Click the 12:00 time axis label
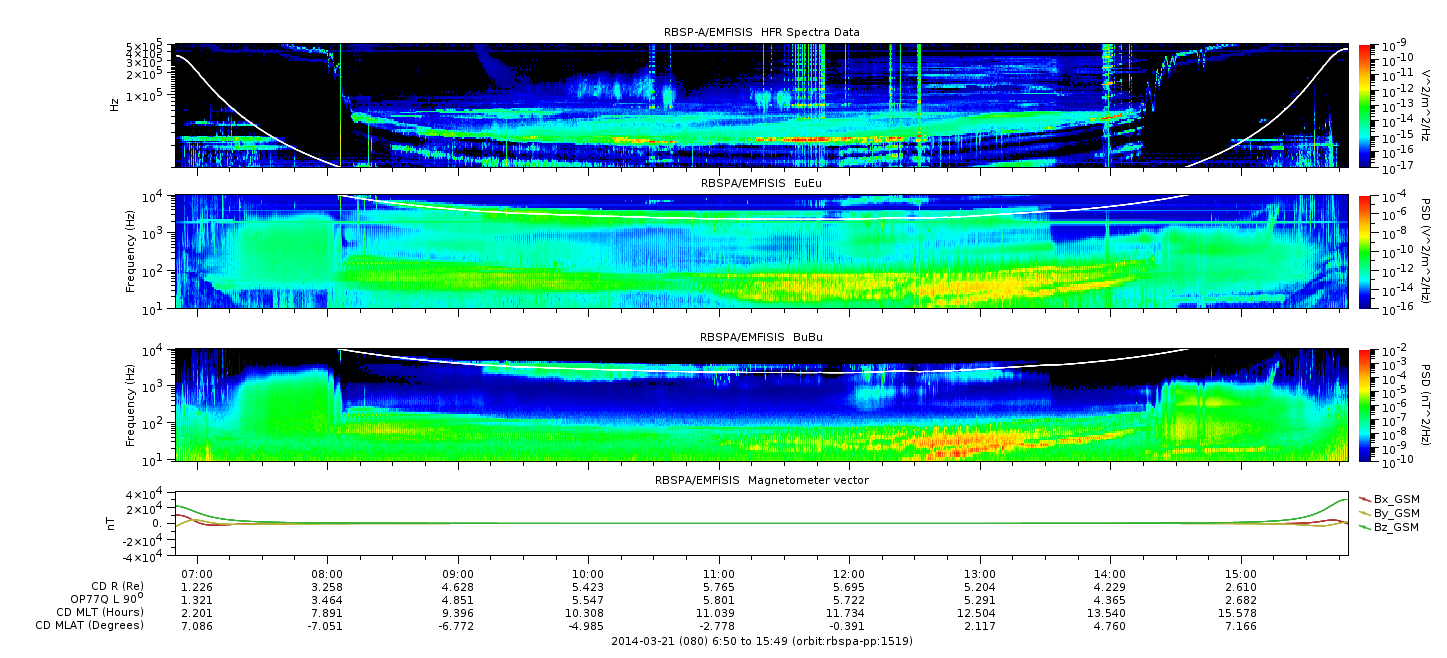 (x=849, y=574)
